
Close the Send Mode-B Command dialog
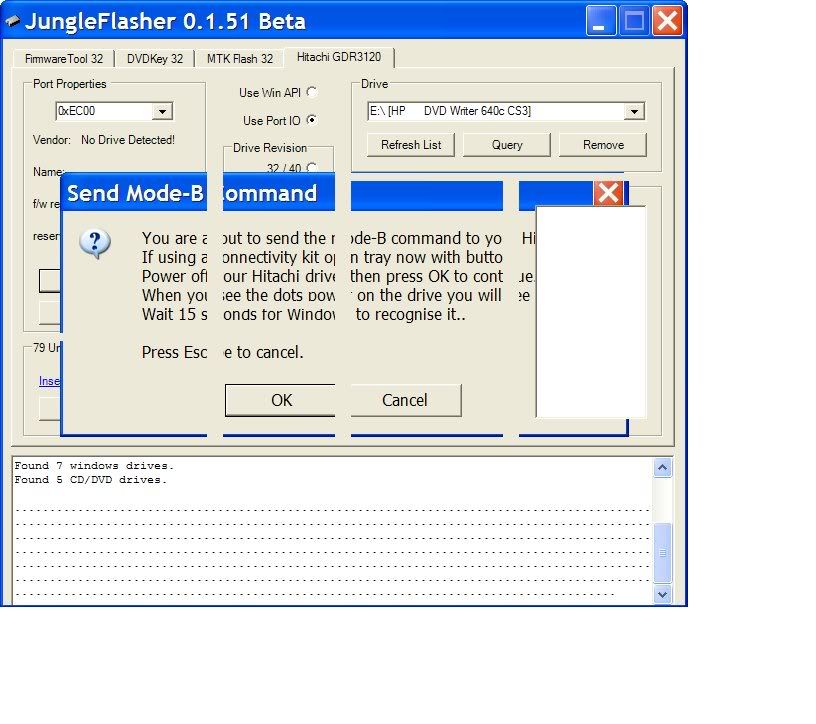coord(608,193)
